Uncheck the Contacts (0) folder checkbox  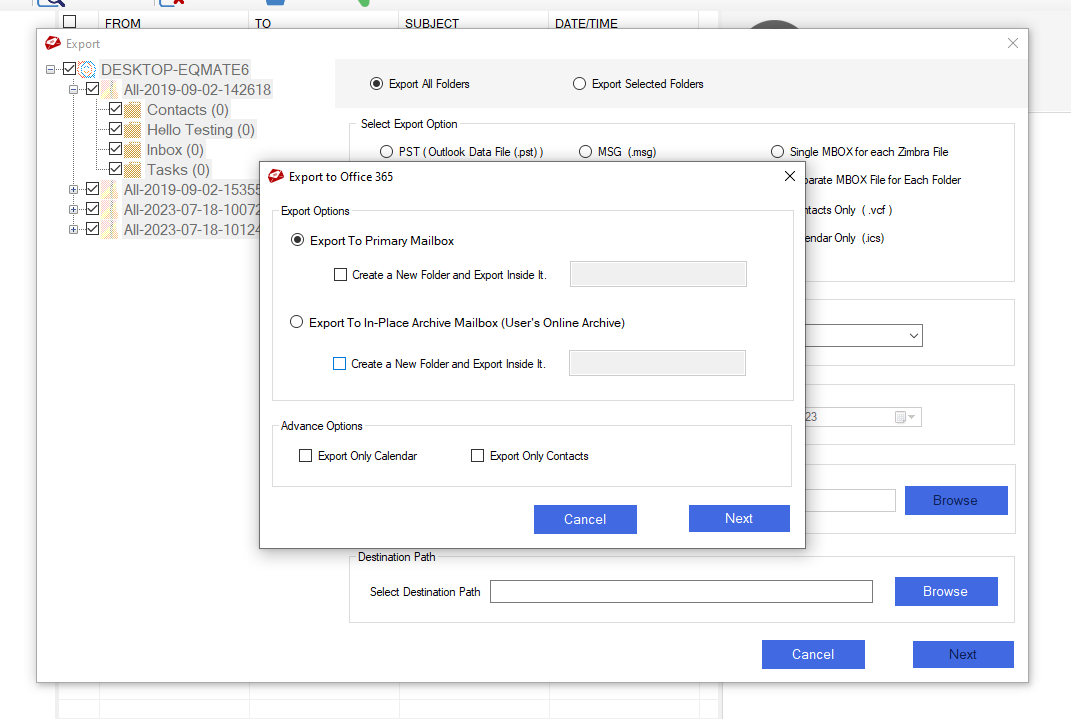click(x=115, y=109)
